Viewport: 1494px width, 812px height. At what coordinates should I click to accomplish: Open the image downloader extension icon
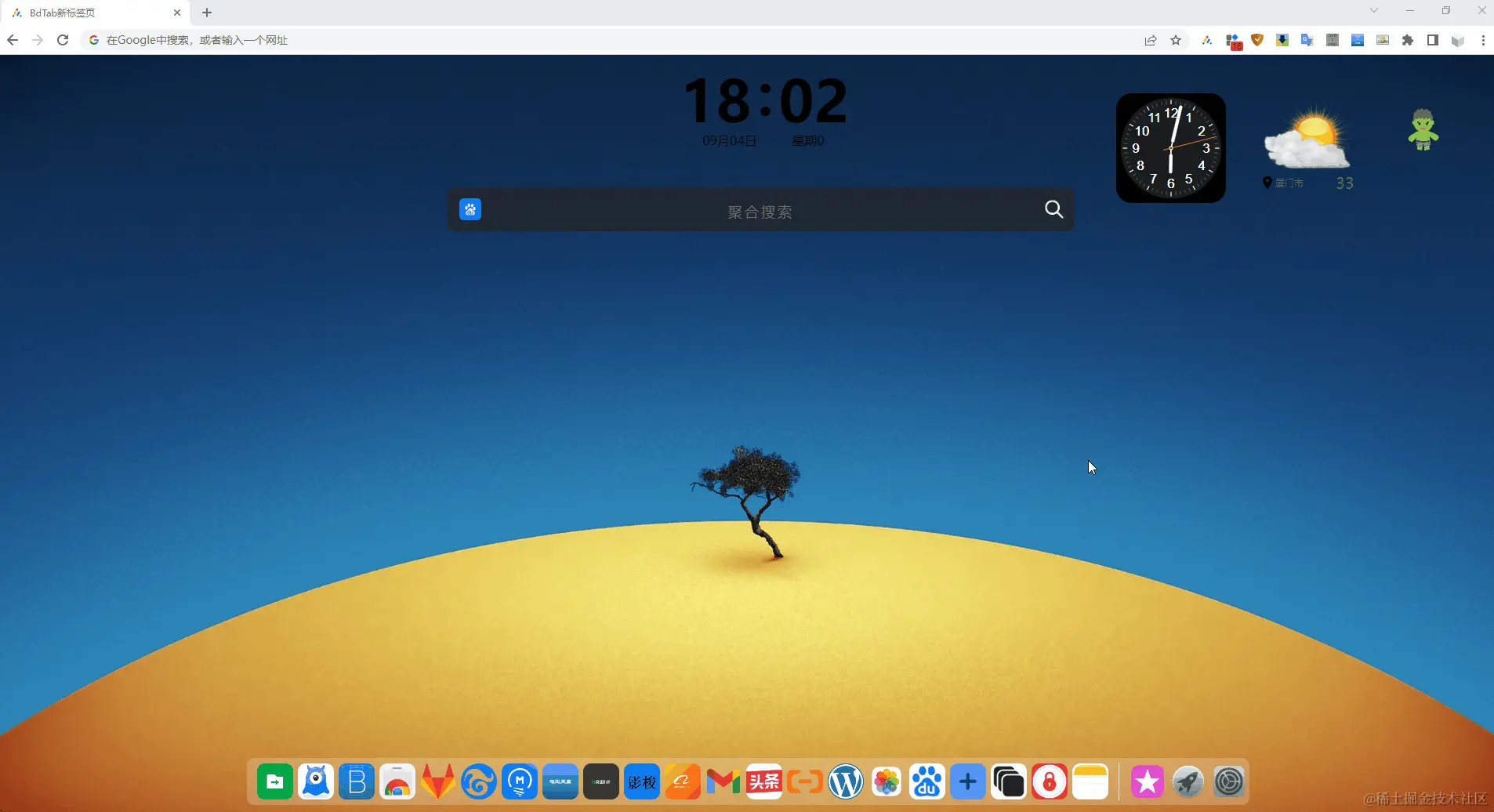point(1383,40)
